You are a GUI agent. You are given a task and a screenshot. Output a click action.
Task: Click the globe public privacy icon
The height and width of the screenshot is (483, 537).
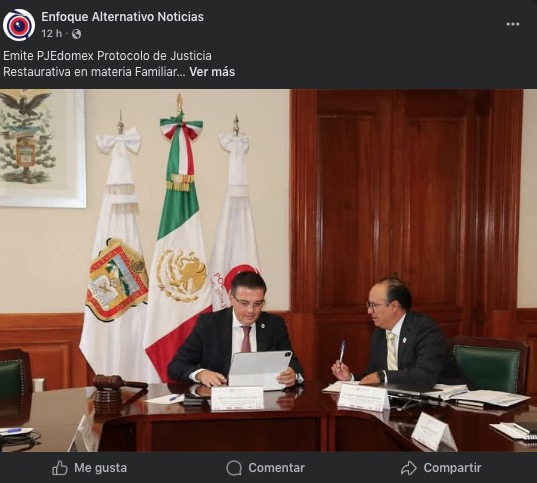76,34
